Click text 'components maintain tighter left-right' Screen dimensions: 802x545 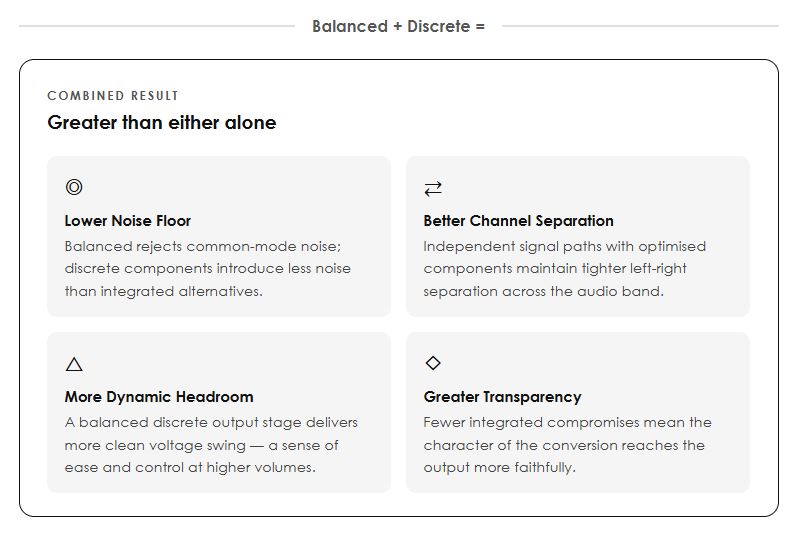(x=554, y=269)
